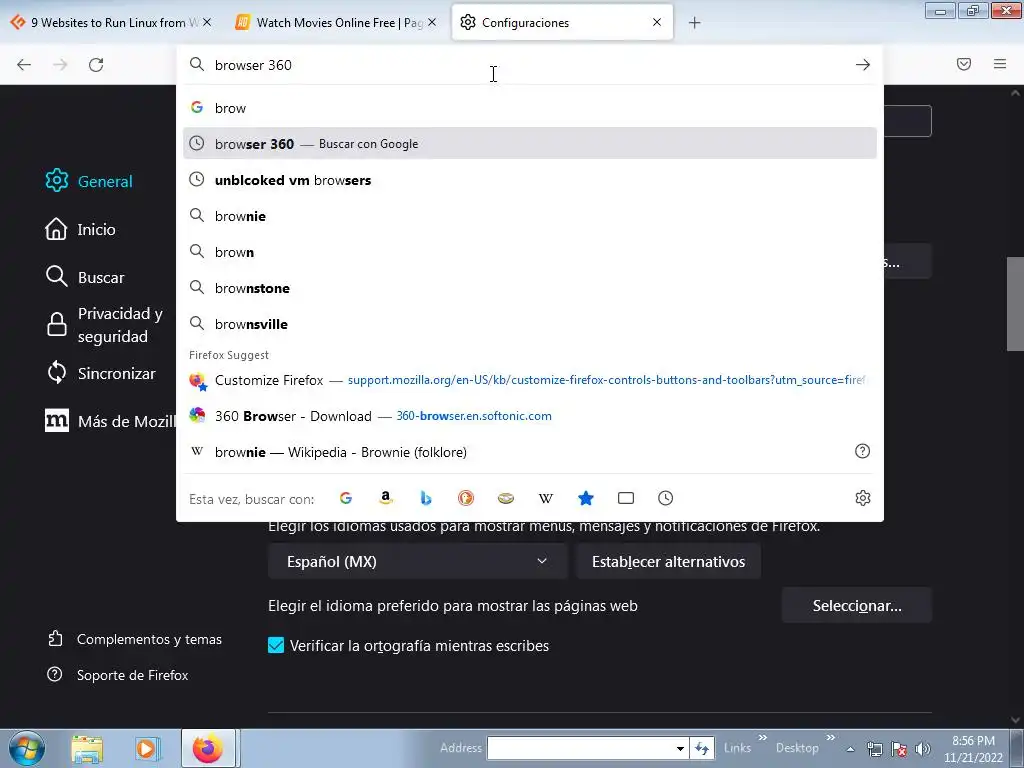The height and width of the screenshot is (768, 1024).
Task: Search open tabs using the tab icon
Action: pos(626,498)
